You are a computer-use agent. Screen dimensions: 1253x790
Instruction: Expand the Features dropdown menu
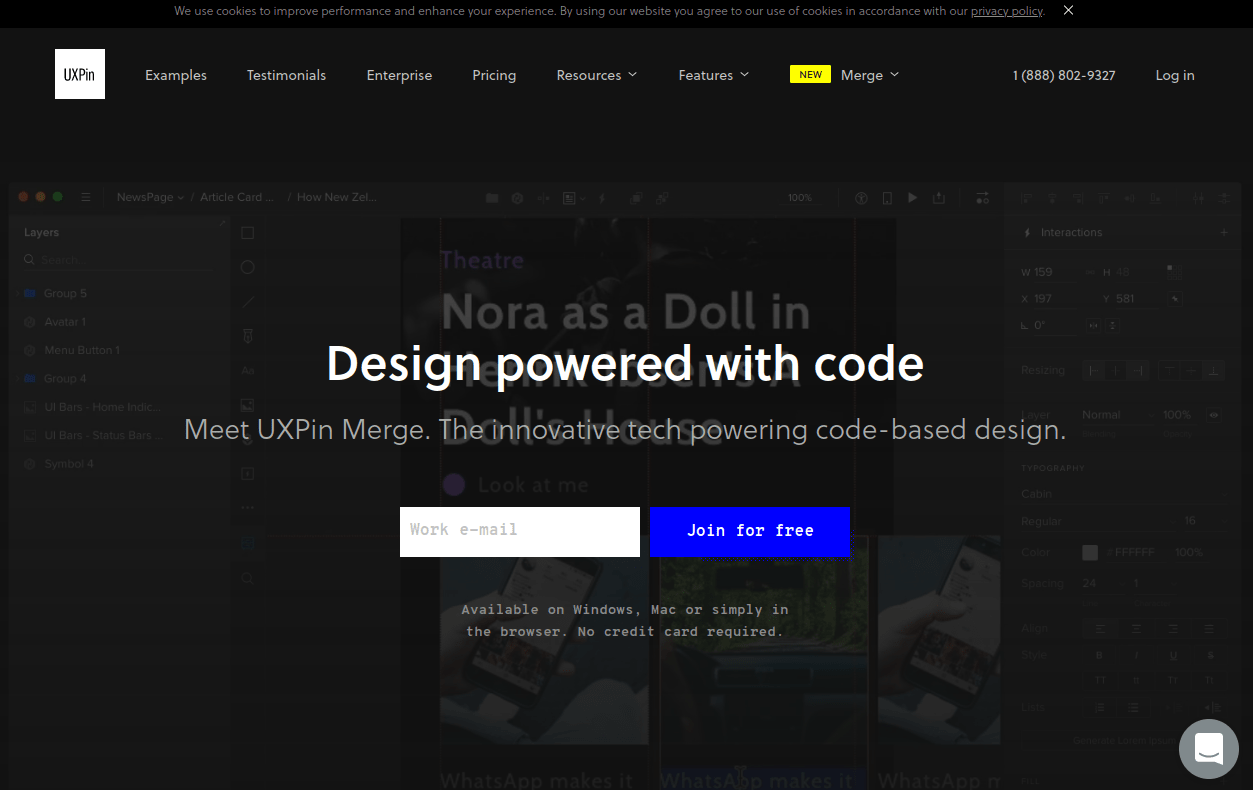[714, 75]
